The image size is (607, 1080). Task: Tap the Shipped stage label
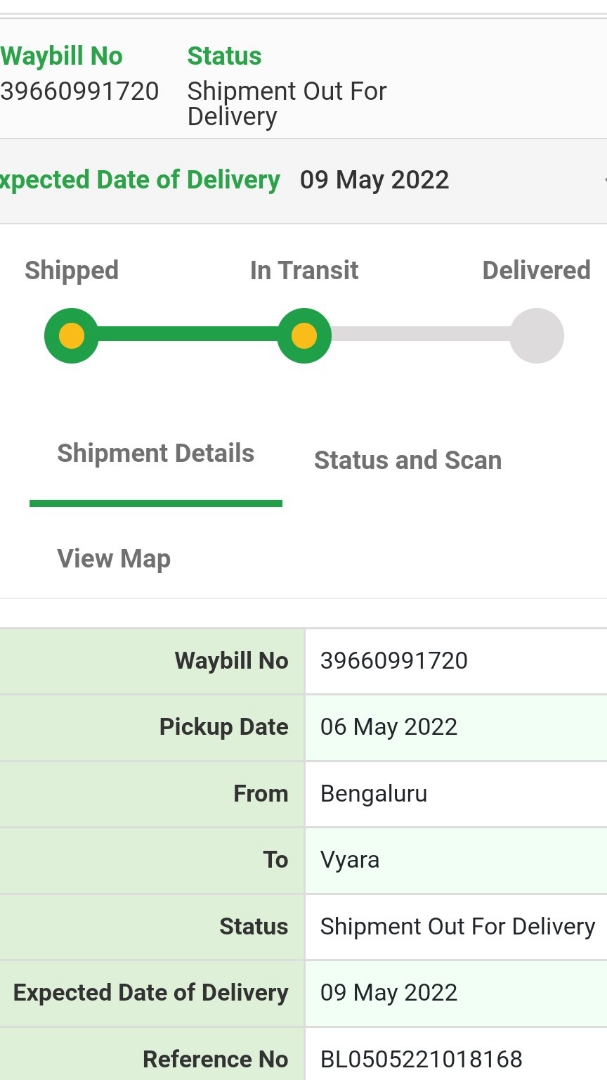(72, 271)
